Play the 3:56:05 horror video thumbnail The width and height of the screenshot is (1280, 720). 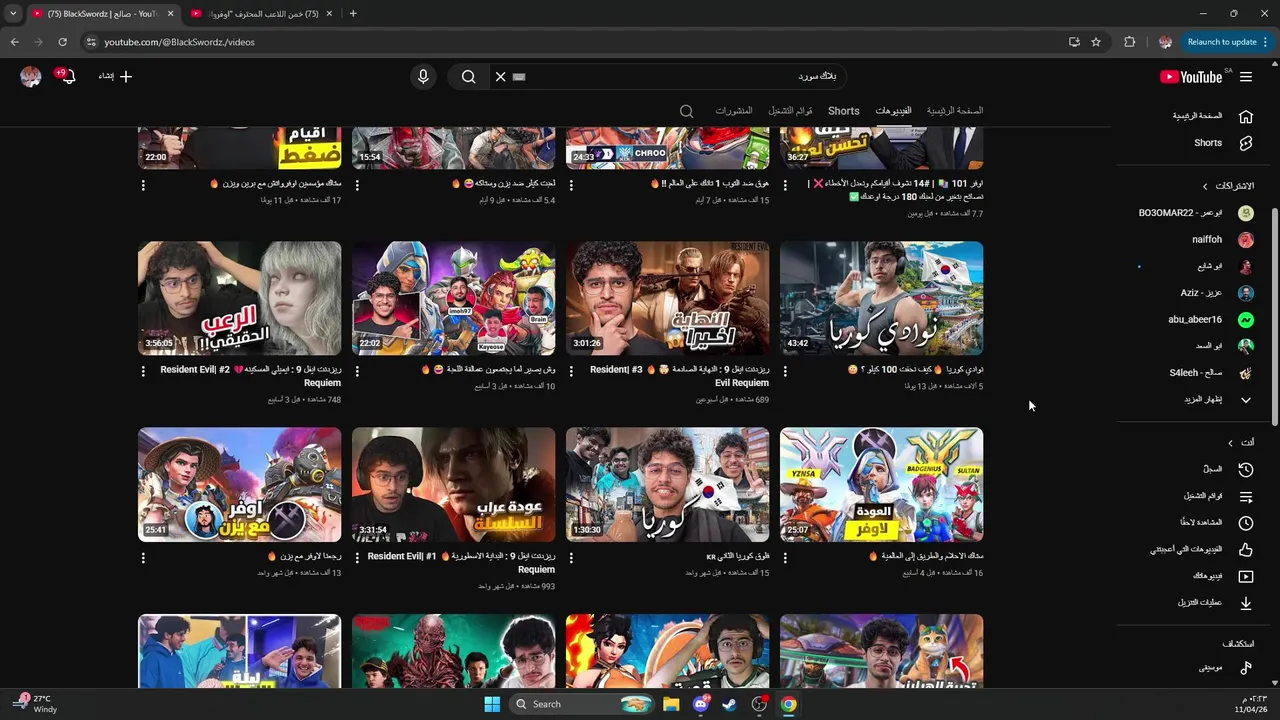[x=239, y=298]
